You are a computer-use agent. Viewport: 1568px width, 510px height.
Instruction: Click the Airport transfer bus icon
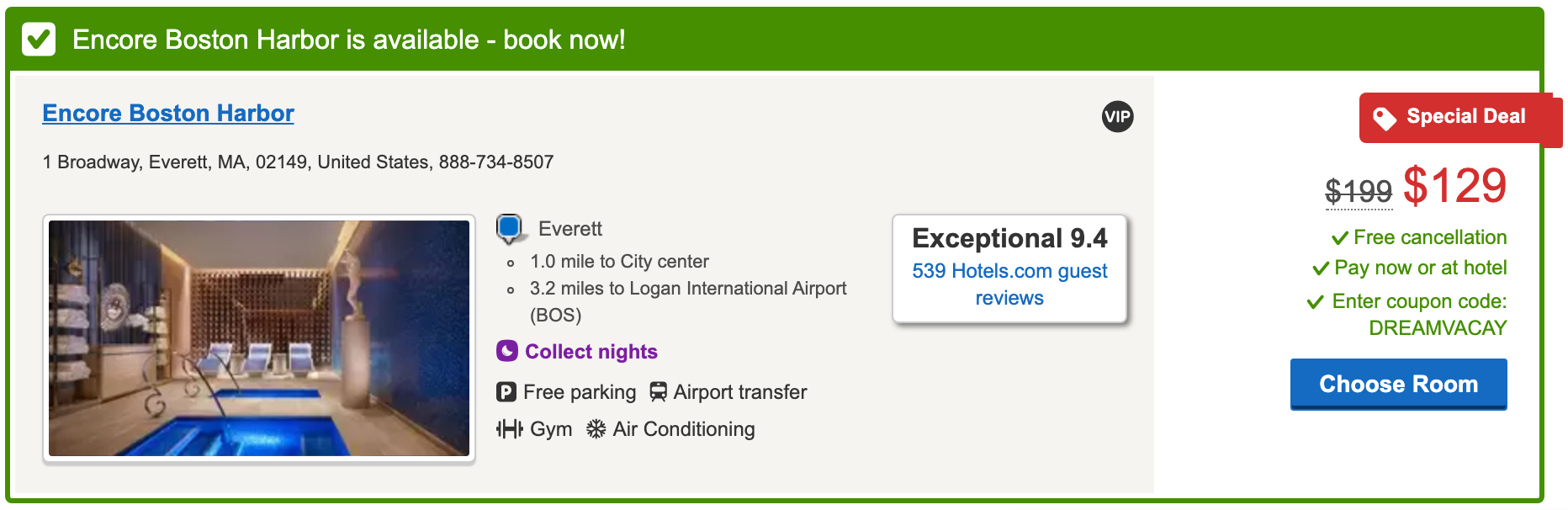(x=658, y=392)
